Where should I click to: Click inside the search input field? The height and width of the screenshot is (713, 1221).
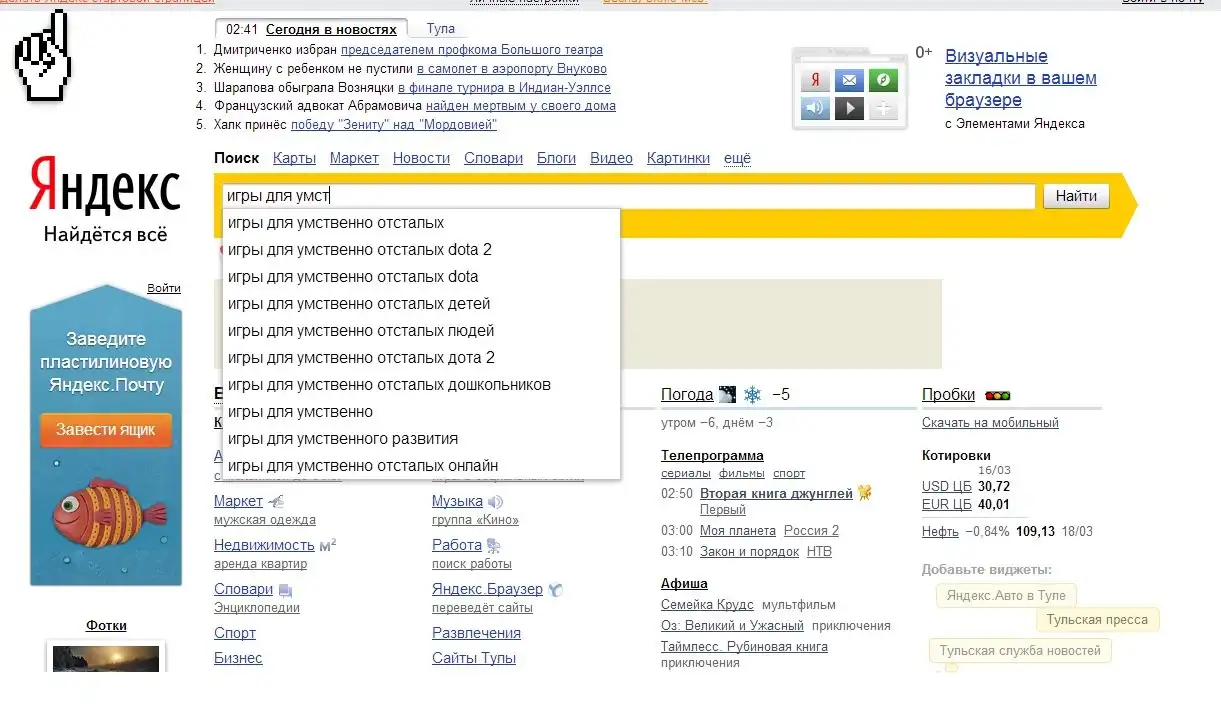click(680, 197)
